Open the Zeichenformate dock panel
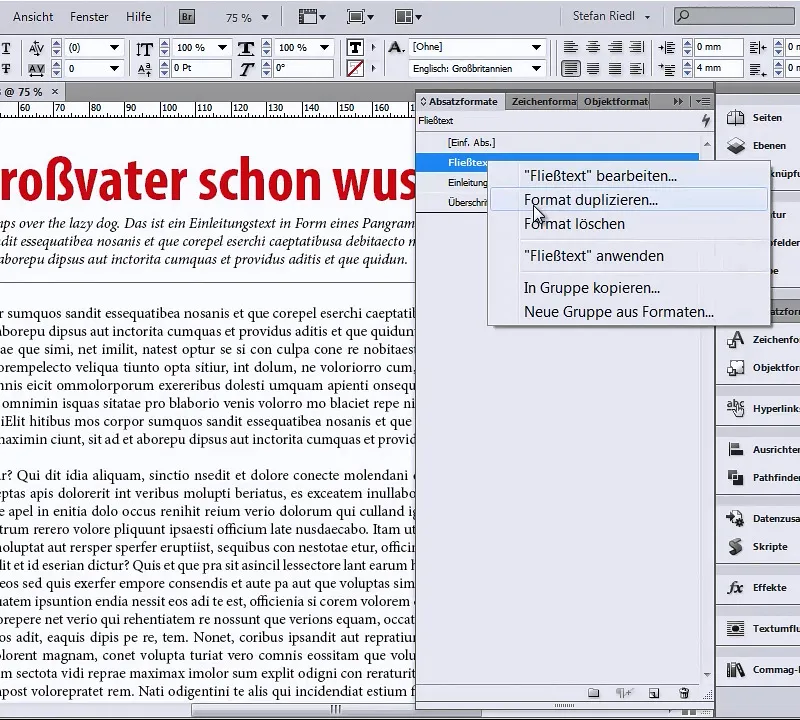 point(762,339)
